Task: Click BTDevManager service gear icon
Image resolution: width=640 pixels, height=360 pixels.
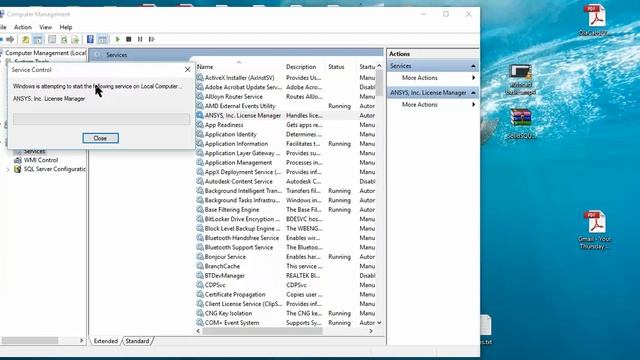Action: point(200,276)
